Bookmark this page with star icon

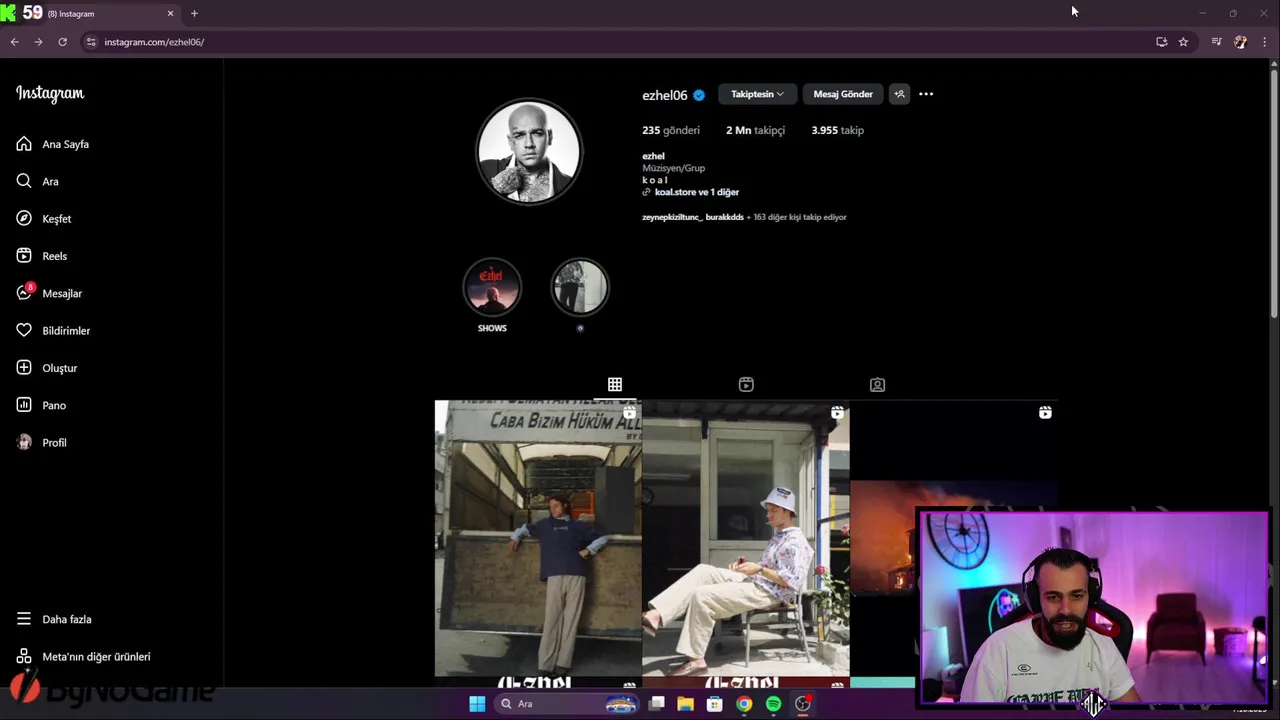pos(1183,42)
